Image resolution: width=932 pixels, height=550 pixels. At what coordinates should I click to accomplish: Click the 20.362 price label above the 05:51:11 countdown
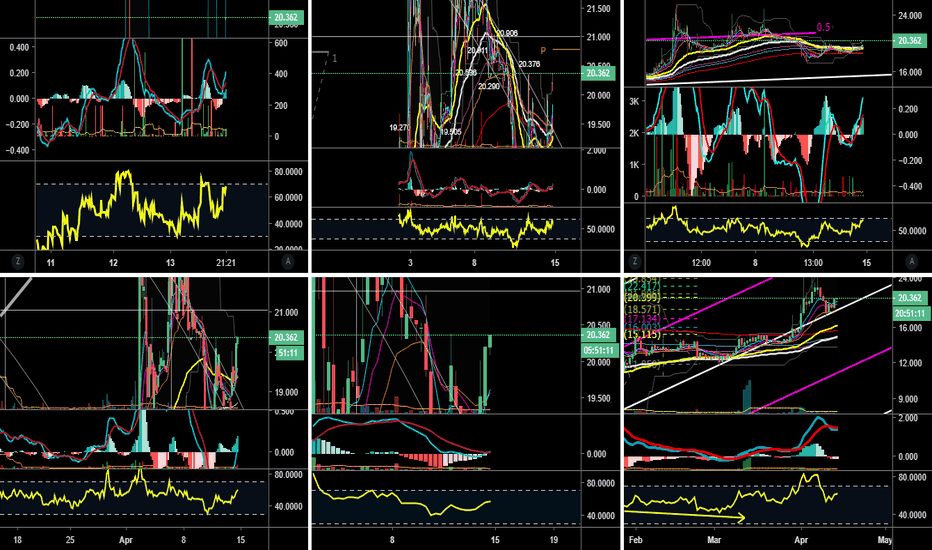(x=598, y=335)
